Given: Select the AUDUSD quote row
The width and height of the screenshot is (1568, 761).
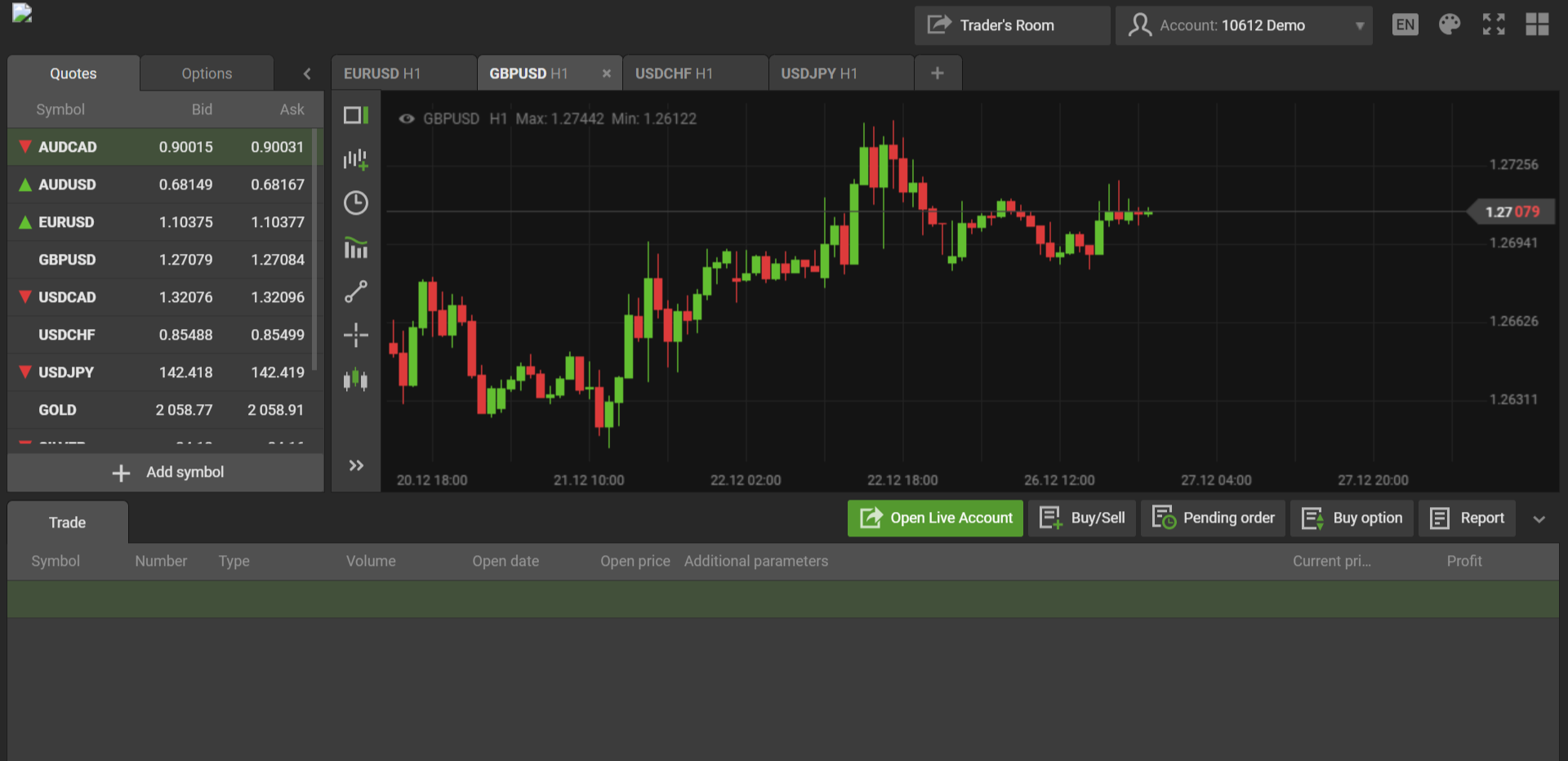Looking at the screenshot, I should coord(160,185).
